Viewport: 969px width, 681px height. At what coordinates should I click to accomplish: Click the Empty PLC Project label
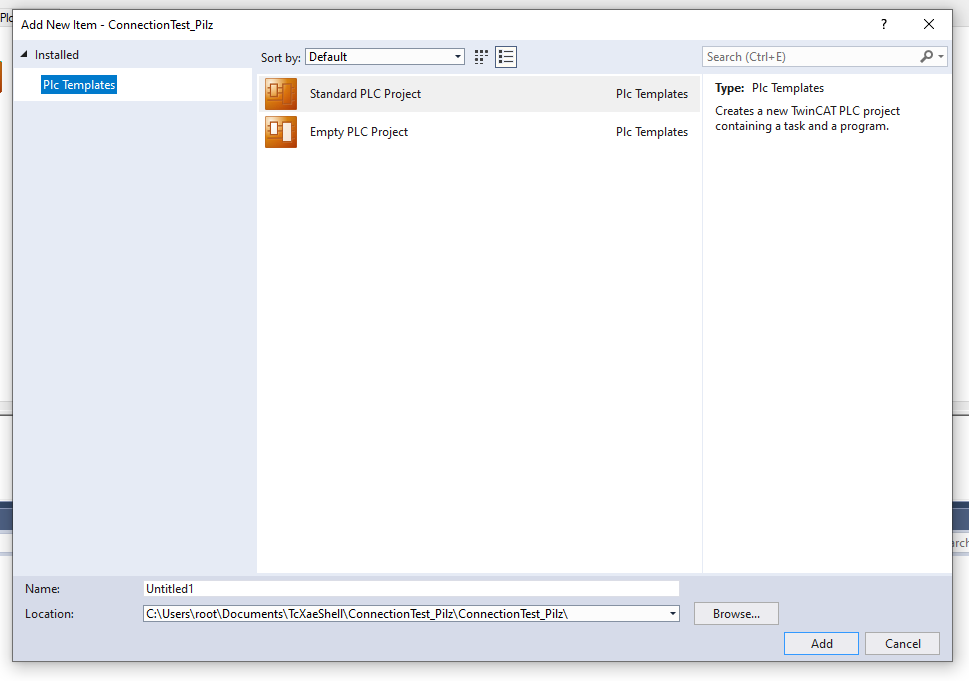(x=358, y=132)
